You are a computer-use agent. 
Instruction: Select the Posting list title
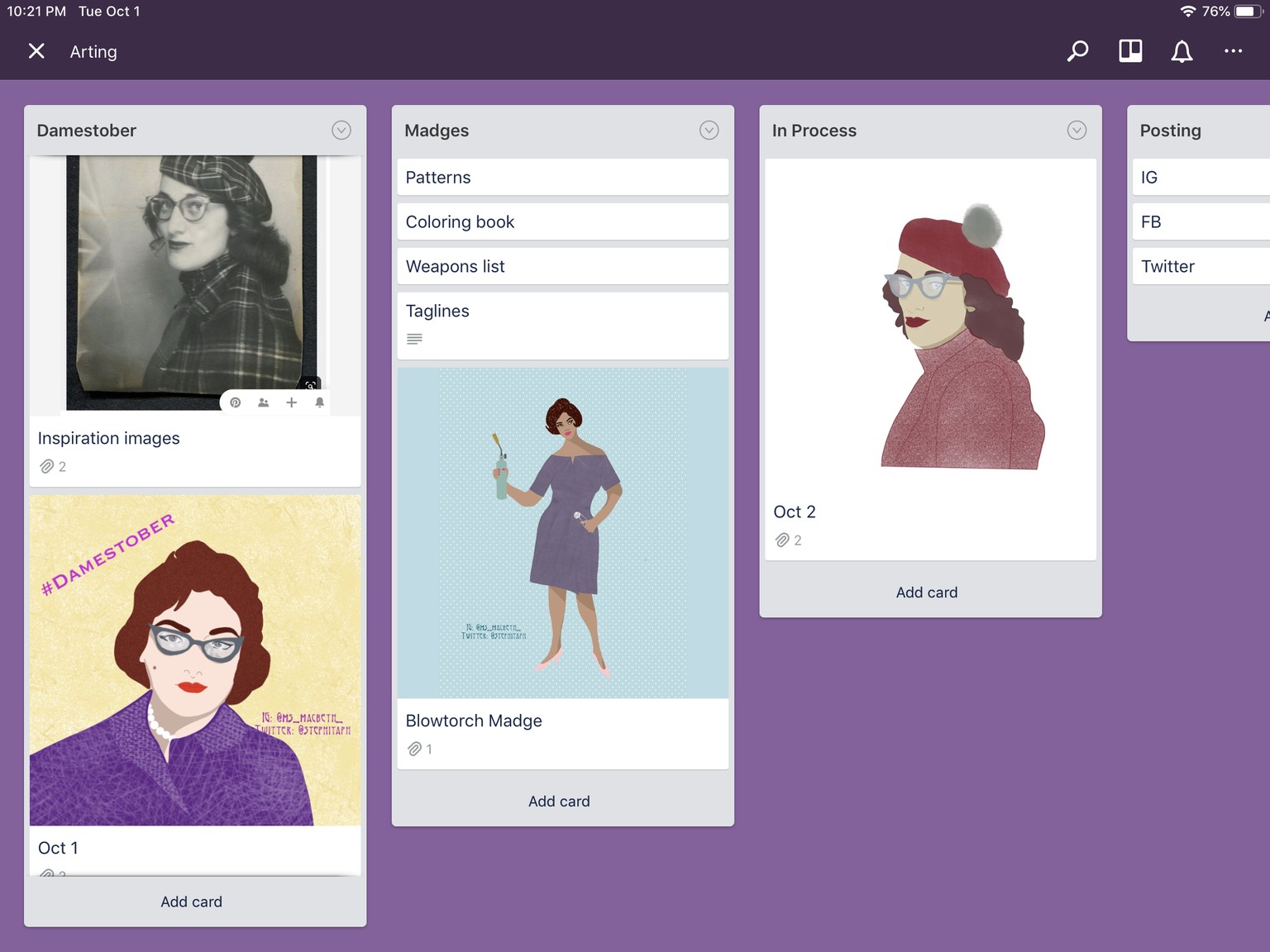[x=1170, y=131]
